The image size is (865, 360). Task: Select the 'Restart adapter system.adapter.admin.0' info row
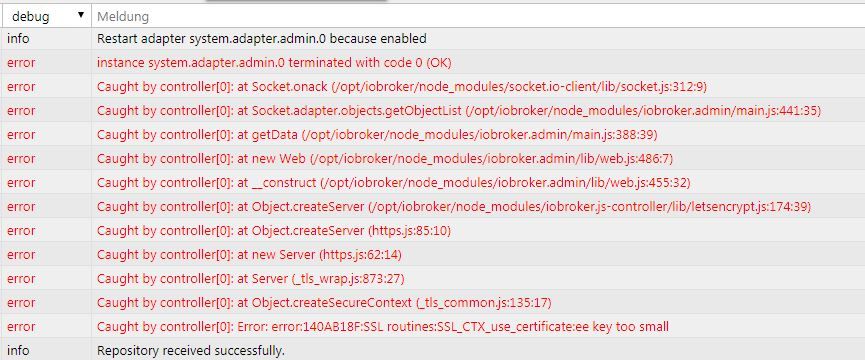[x=432, y=39]
